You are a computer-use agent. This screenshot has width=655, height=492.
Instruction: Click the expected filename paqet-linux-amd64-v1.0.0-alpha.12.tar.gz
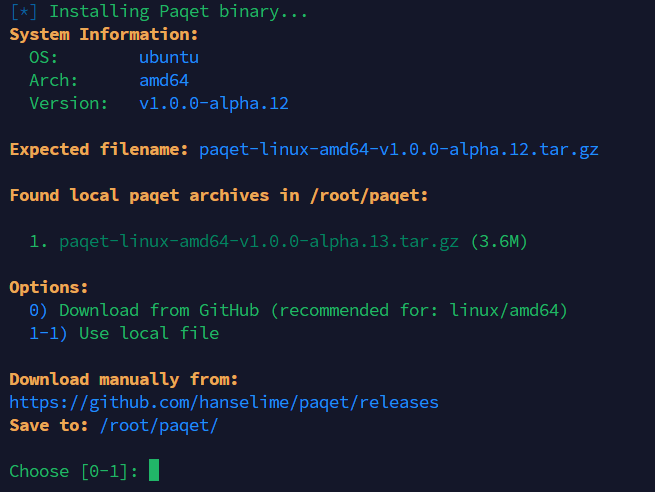[x=399, y=150]
